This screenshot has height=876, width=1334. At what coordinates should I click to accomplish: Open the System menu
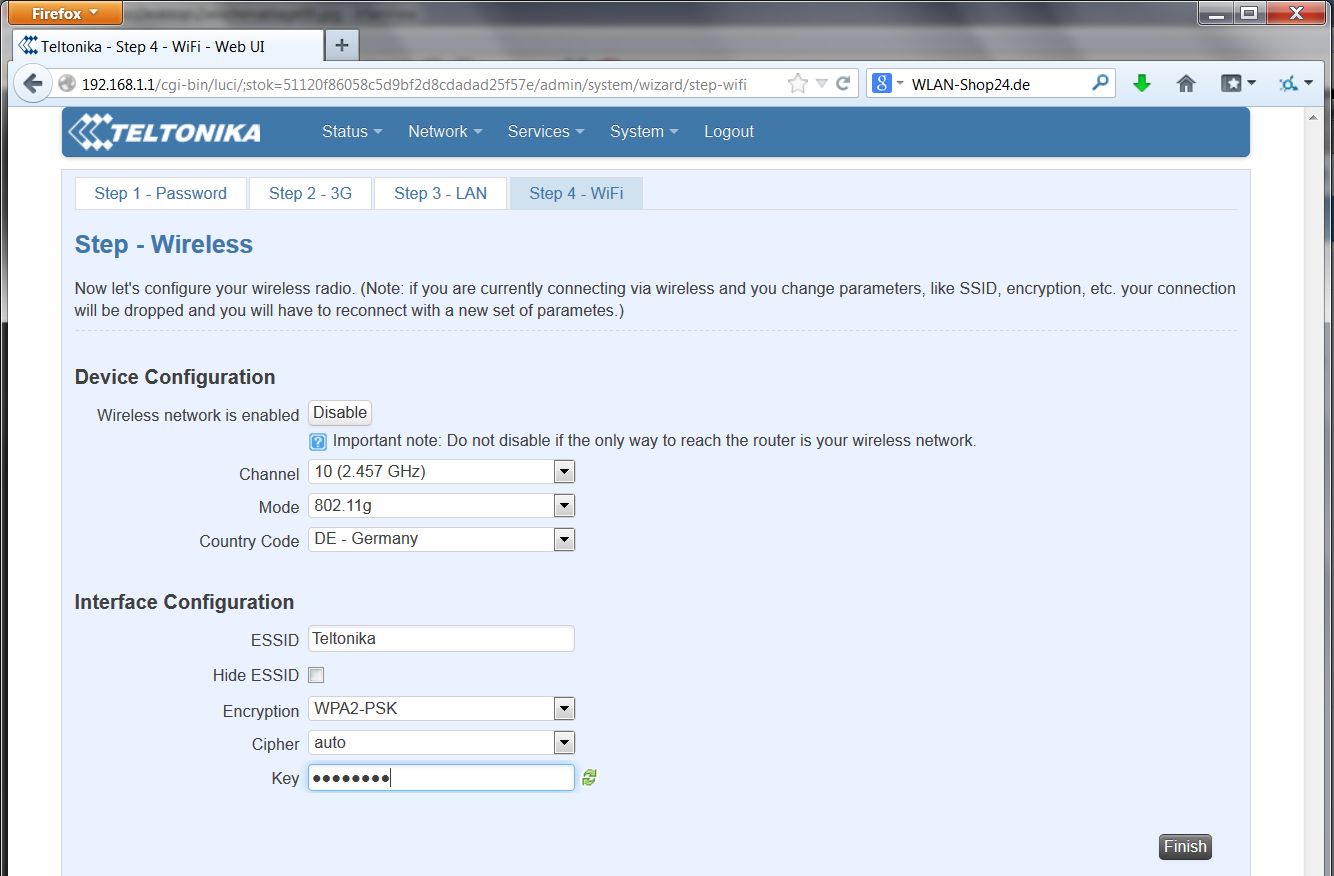(644, 132)
